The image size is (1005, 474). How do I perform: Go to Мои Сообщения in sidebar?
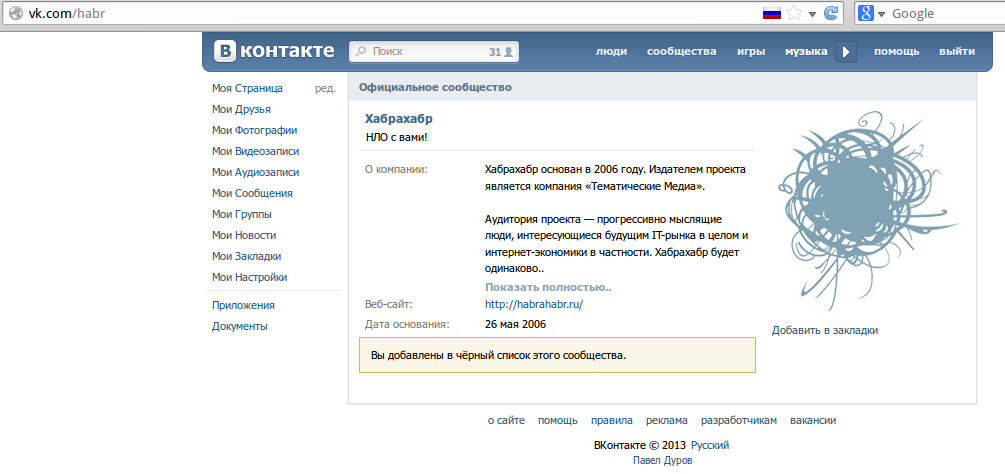(x=252, y=193)
